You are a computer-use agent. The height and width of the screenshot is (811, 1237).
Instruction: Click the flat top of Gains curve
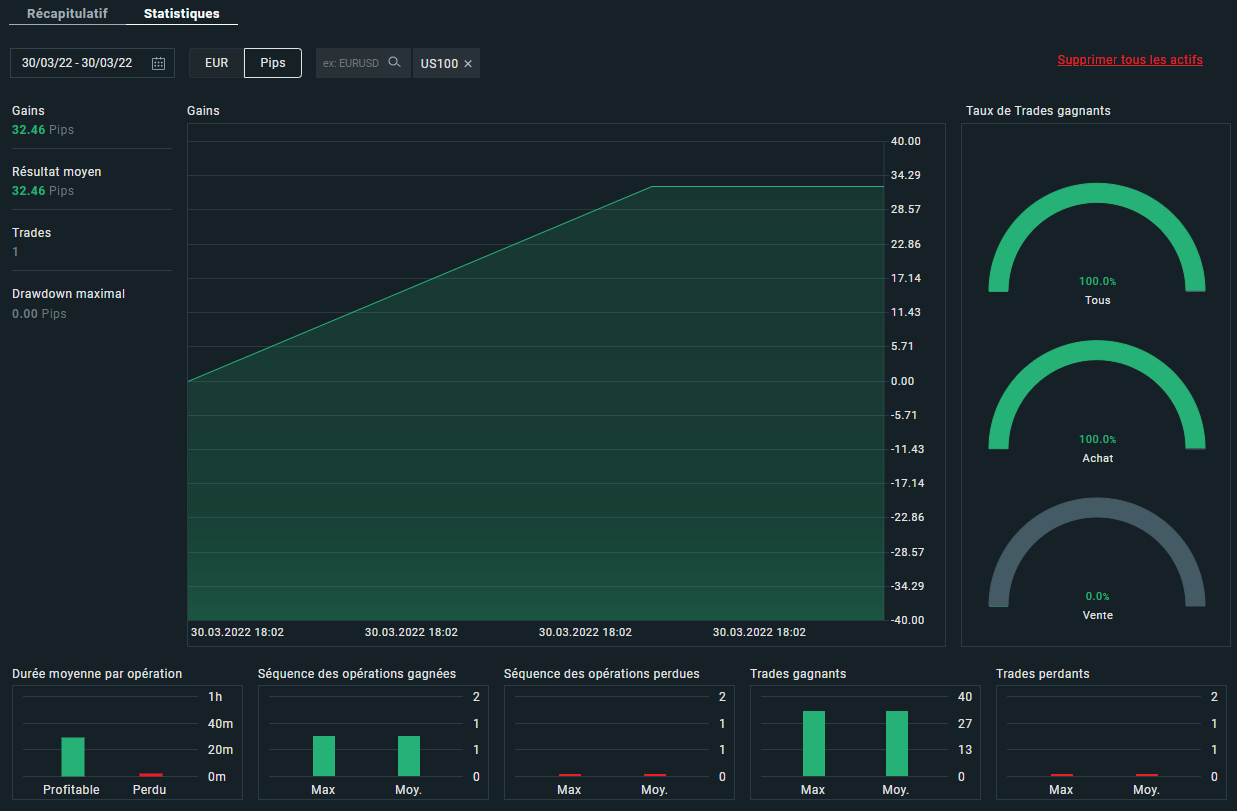[x=768, y=186]
